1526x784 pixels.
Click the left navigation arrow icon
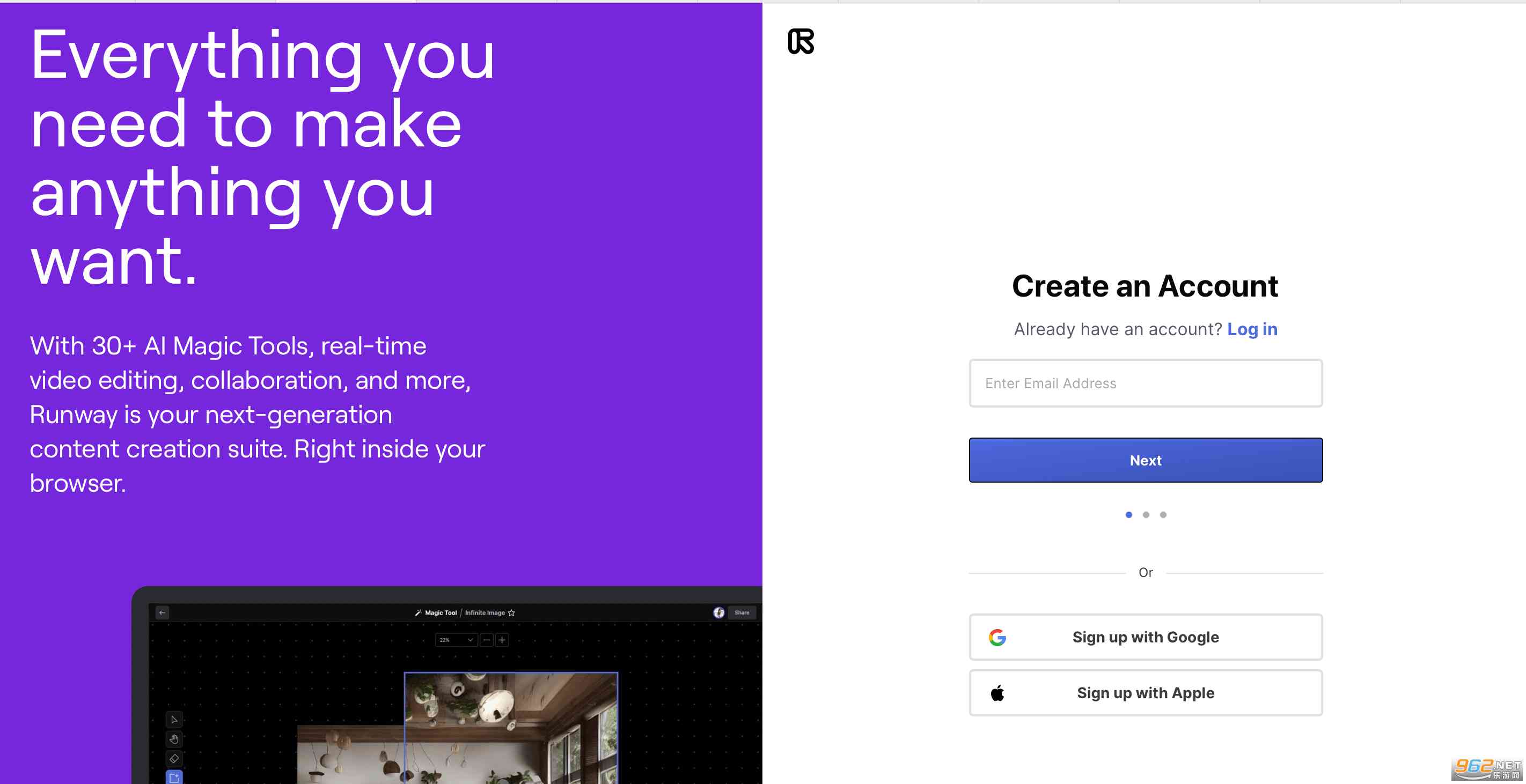coord(162,612)
